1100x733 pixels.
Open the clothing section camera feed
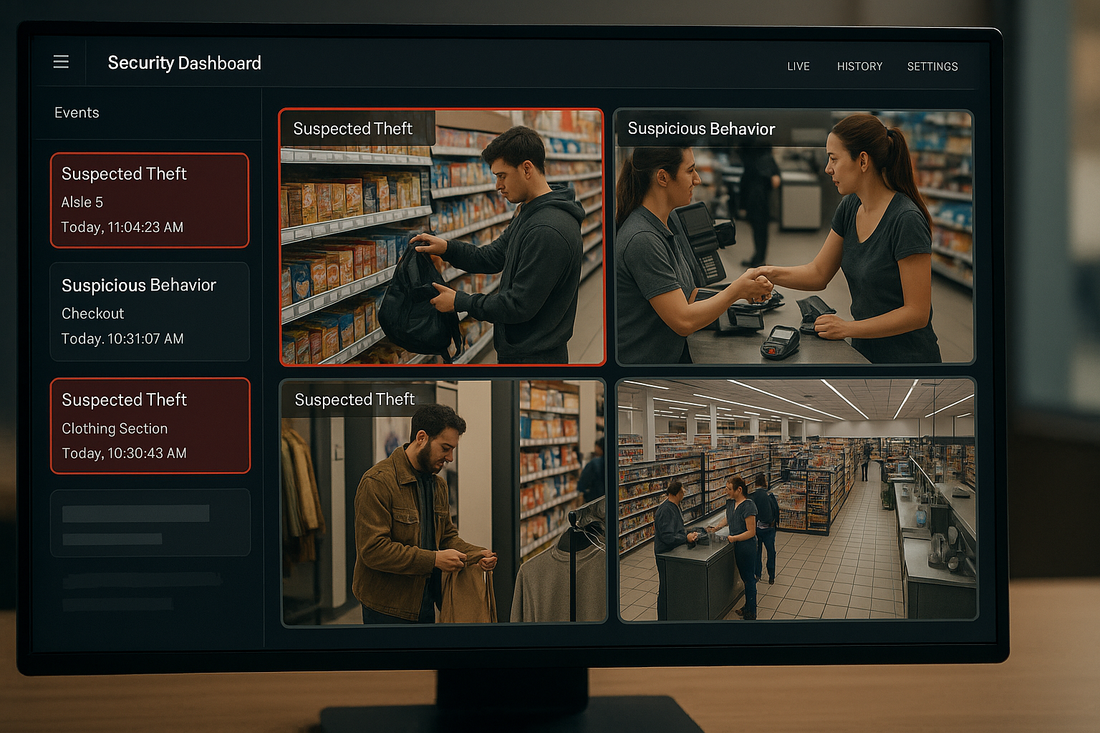[442, 501]
